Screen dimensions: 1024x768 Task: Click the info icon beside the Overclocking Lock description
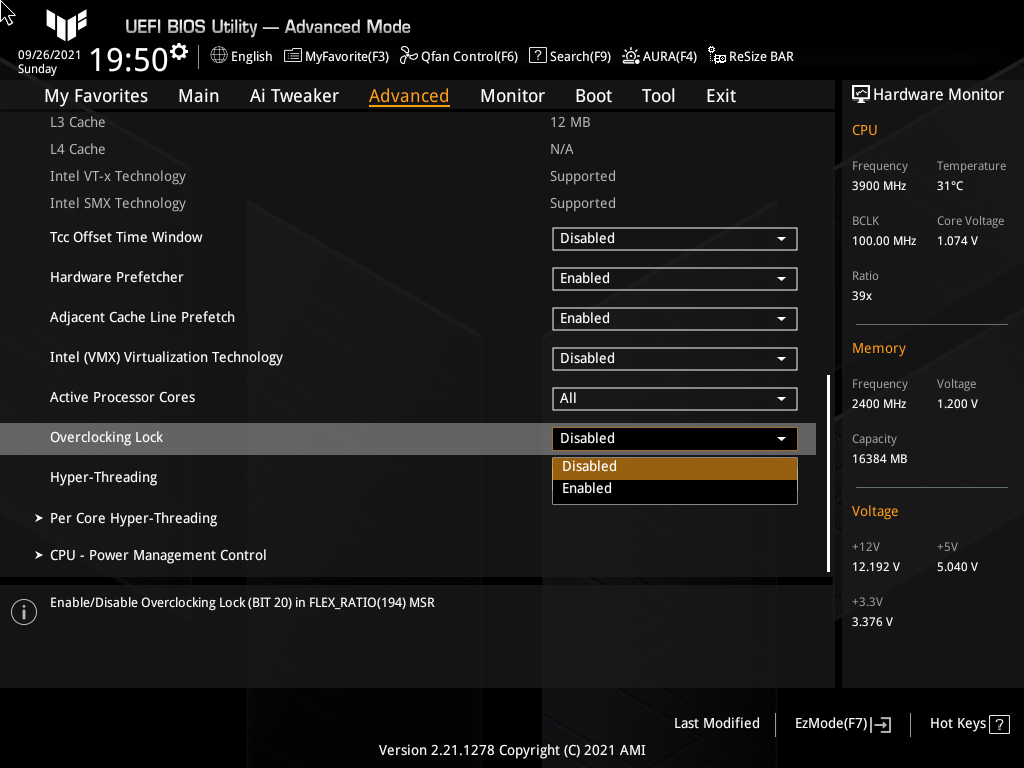23,611
